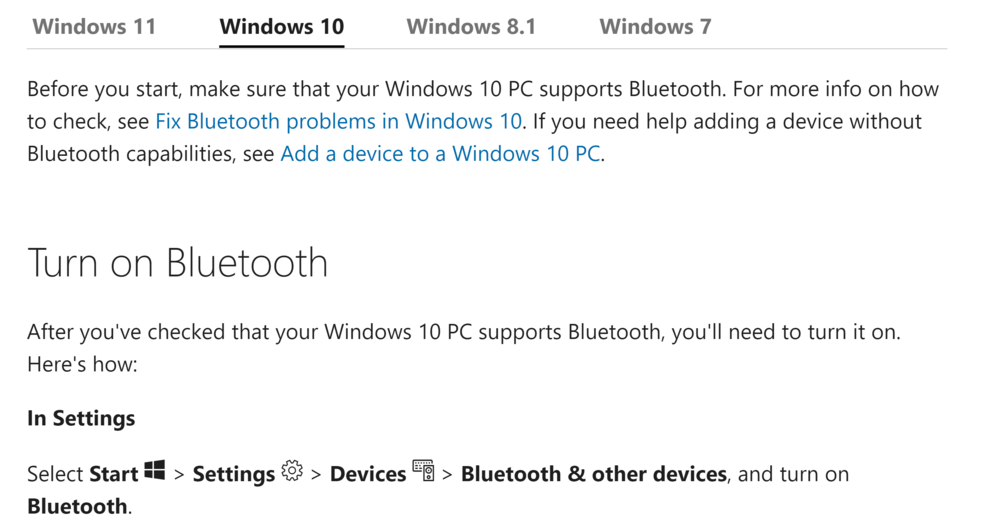1000x524 pixels.
Task: Select the Windows 10 tab
Action: (x=281, y=27)
